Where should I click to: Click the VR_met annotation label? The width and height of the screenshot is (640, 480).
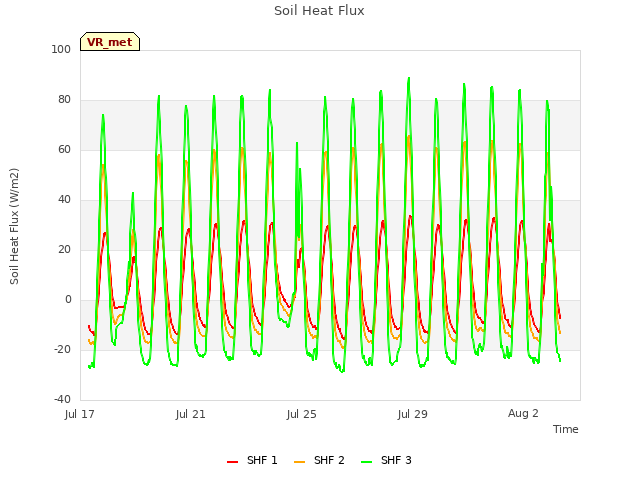(110, 42)
